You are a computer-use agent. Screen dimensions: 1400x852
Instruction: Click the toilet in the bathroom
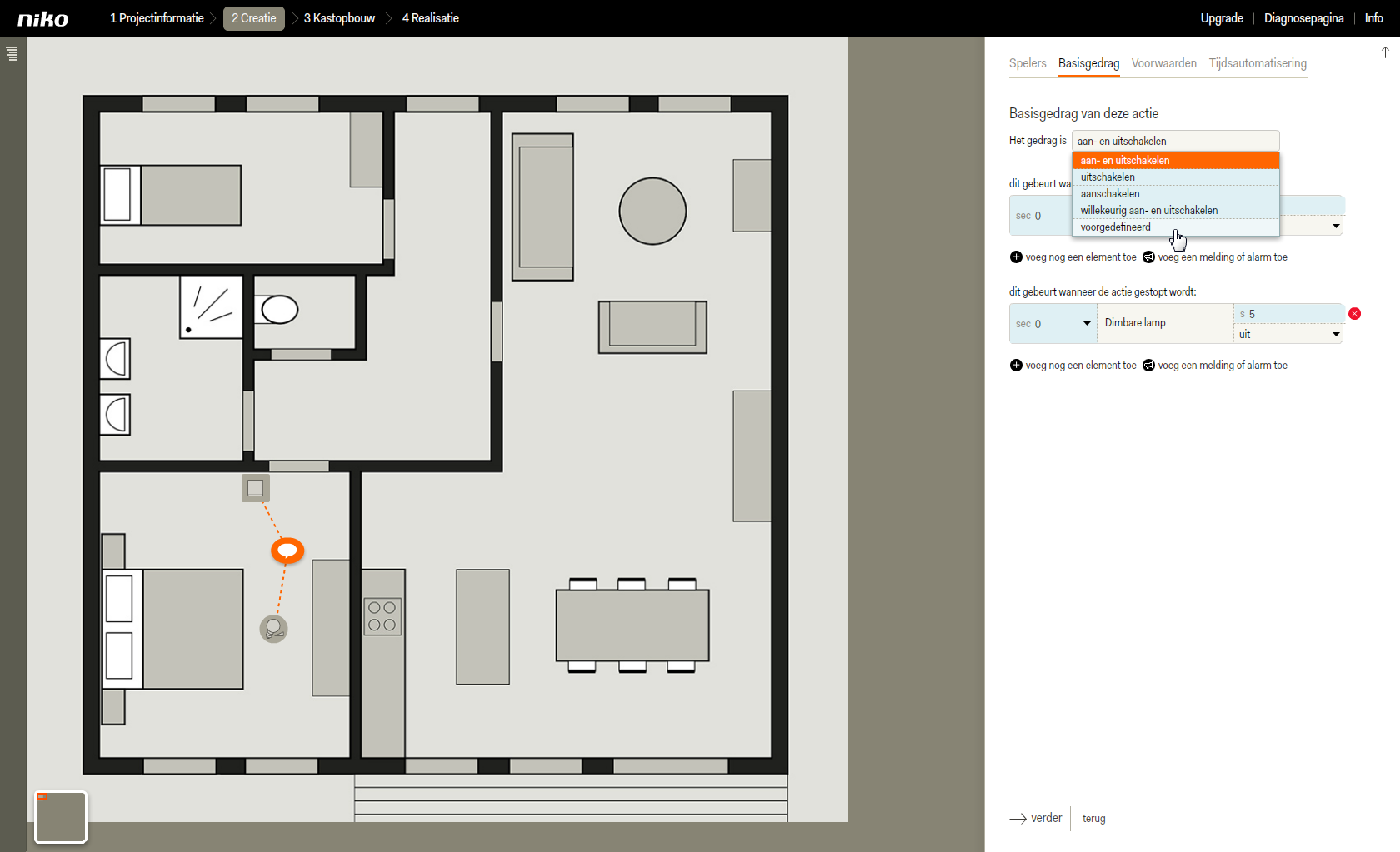[277, 310]
